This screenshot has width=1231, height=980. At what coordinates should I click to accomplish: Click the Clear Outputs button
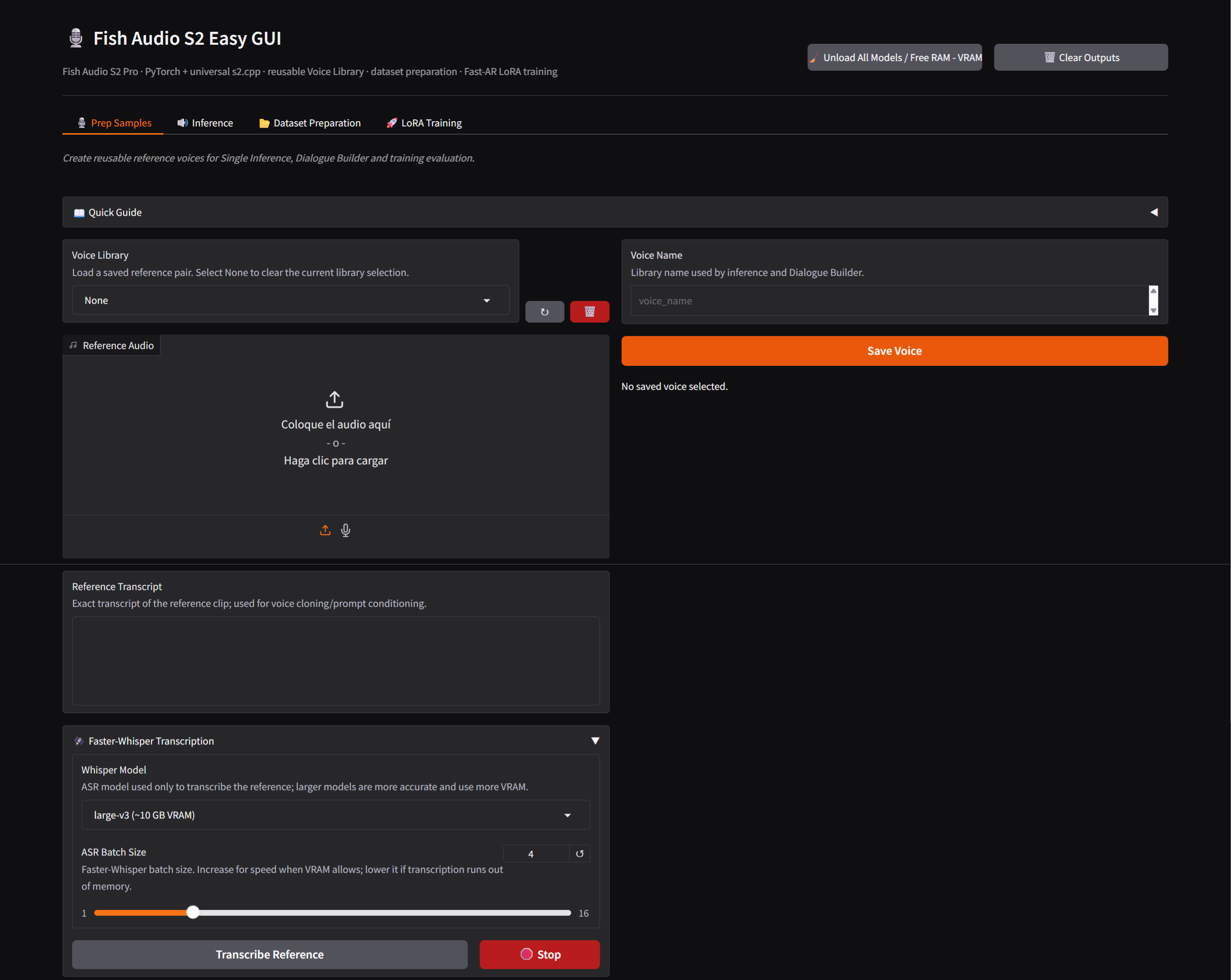pyautogui.click(x=1081, y=57)
